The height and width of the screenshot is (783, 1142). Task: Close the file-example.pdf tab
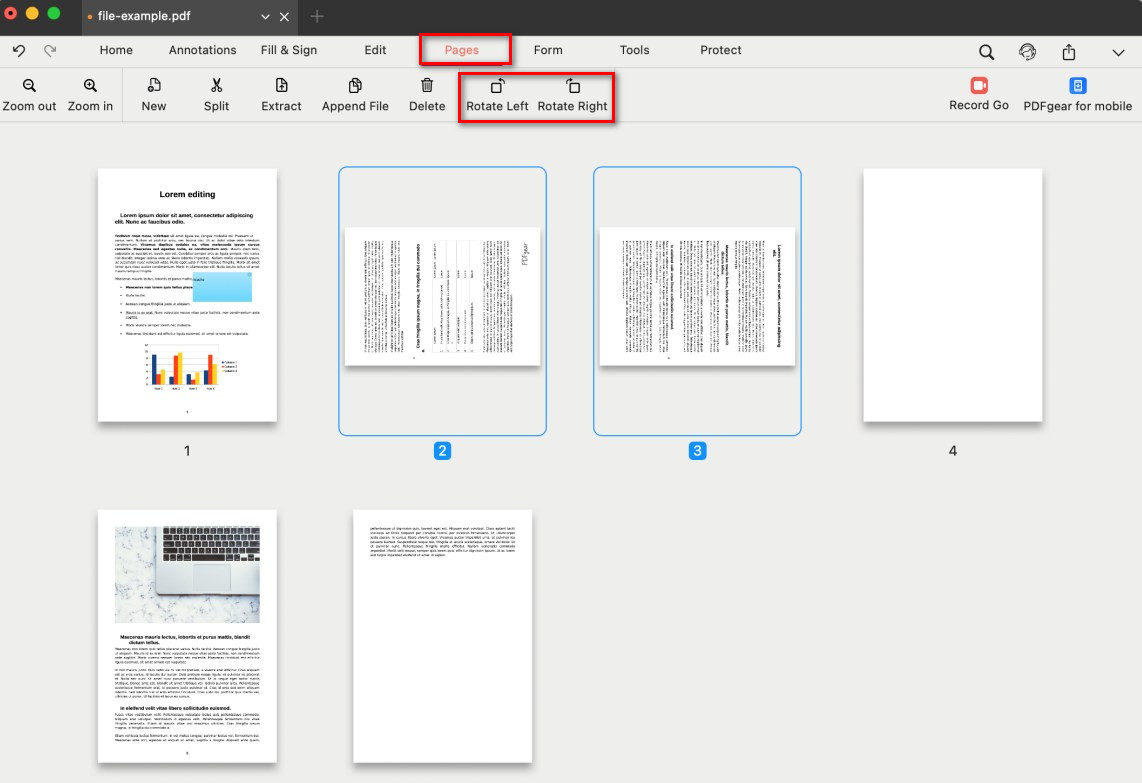click(285, 17)
